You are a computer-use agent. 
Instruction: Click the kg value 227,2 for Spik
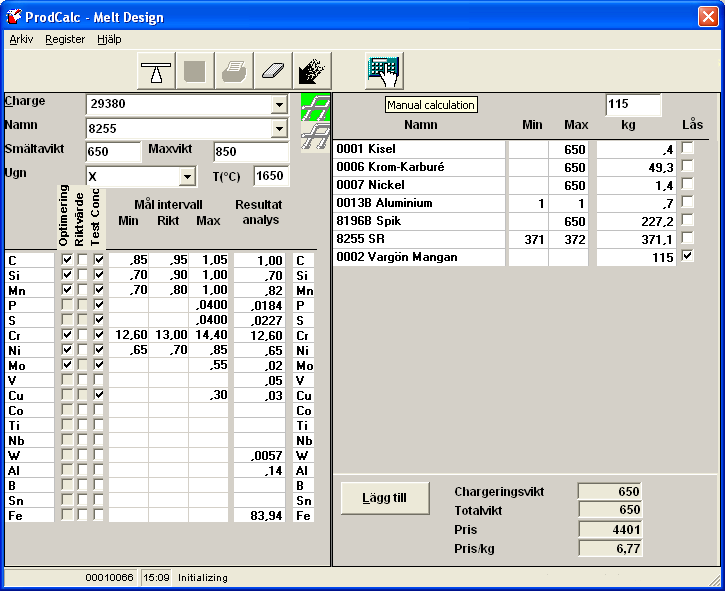click(x=636, y=222)
